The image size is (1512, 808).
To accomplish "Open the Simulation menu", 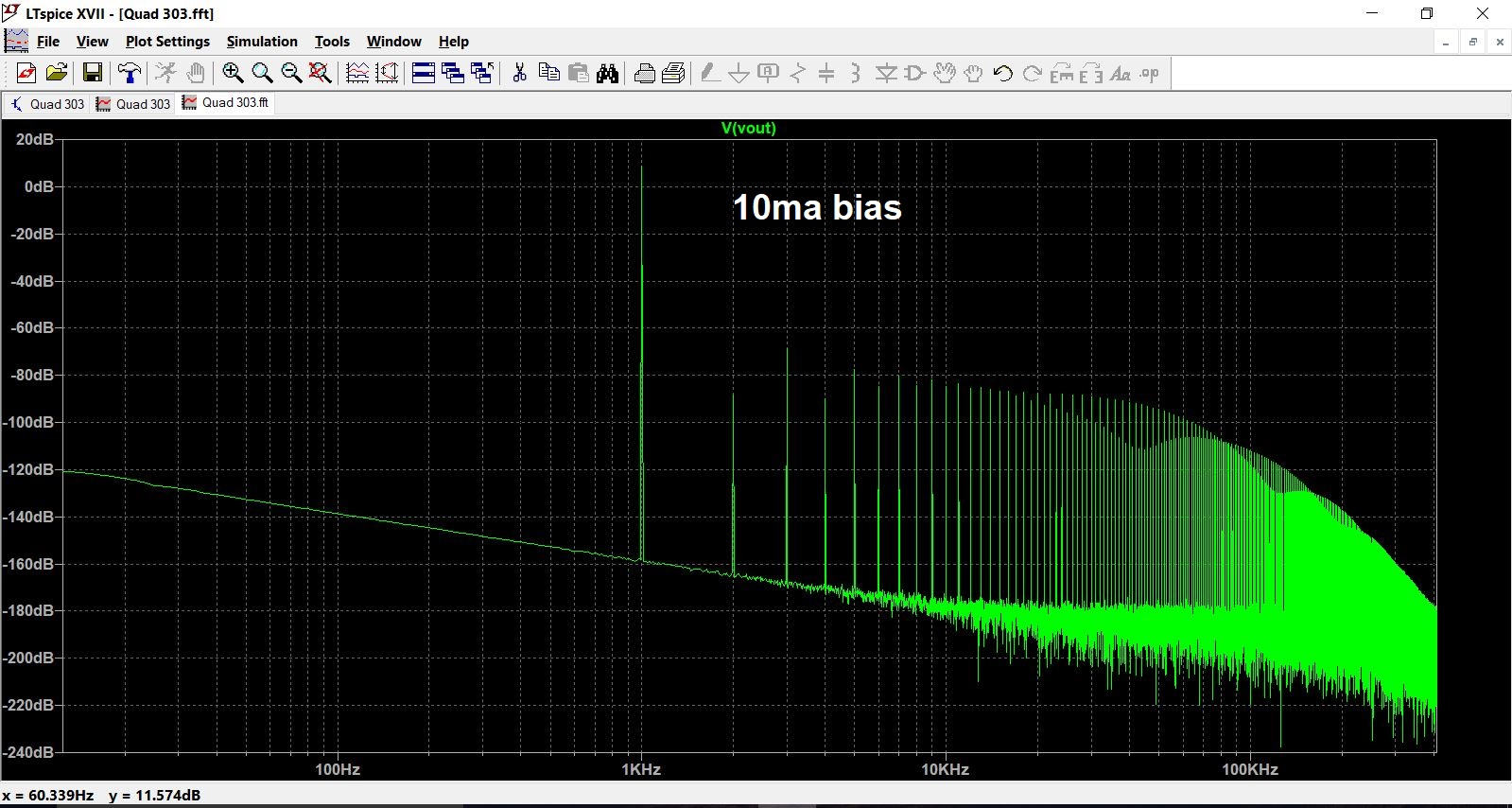I will click(x=262, y=42).
